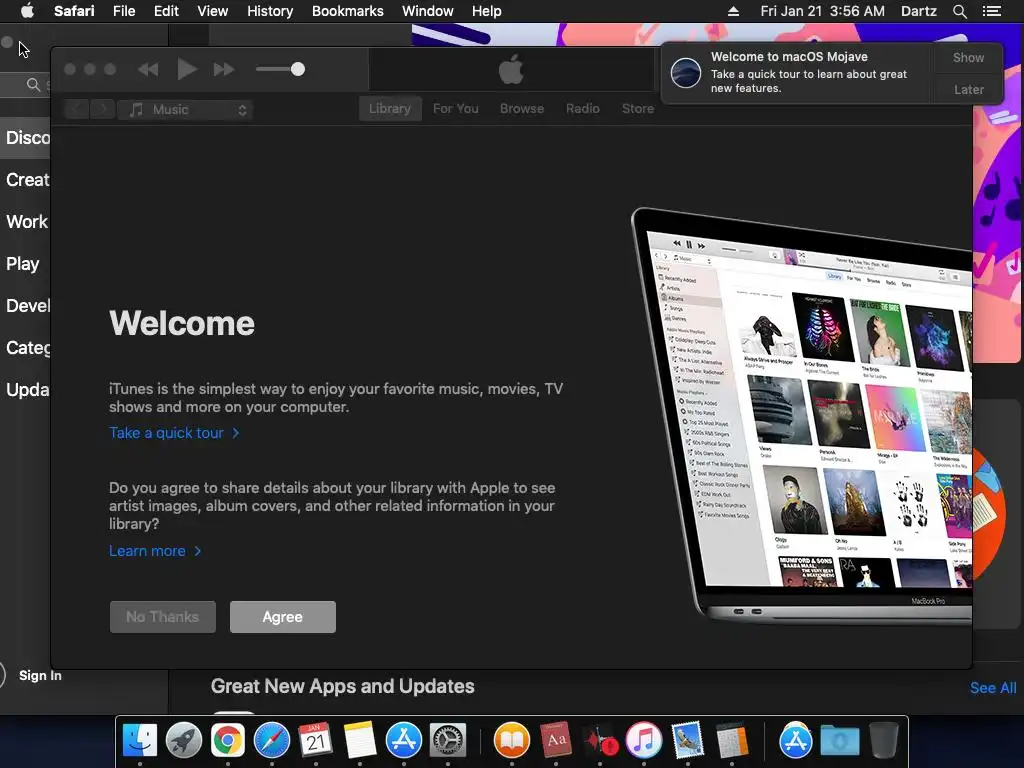Click the No Thanks button
The width and height of the screenshot is (1024, 768).
[163, 617]
